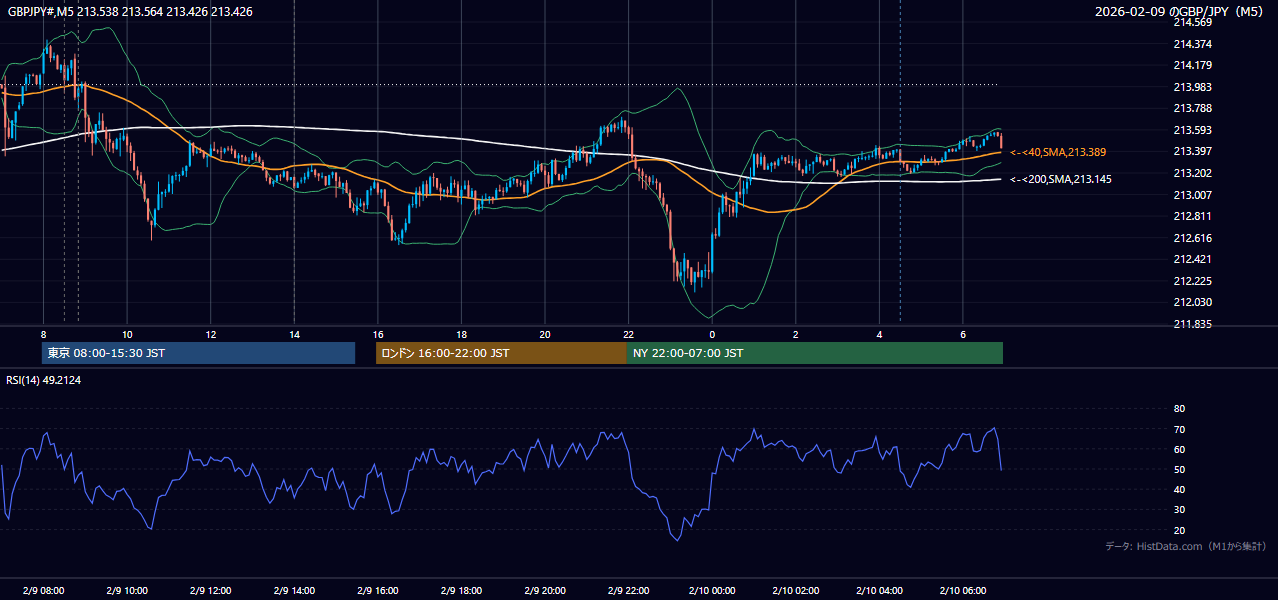Click the hour 12 label on time axis
This screenshot has width=1278, height=600.
click(211, 334)
